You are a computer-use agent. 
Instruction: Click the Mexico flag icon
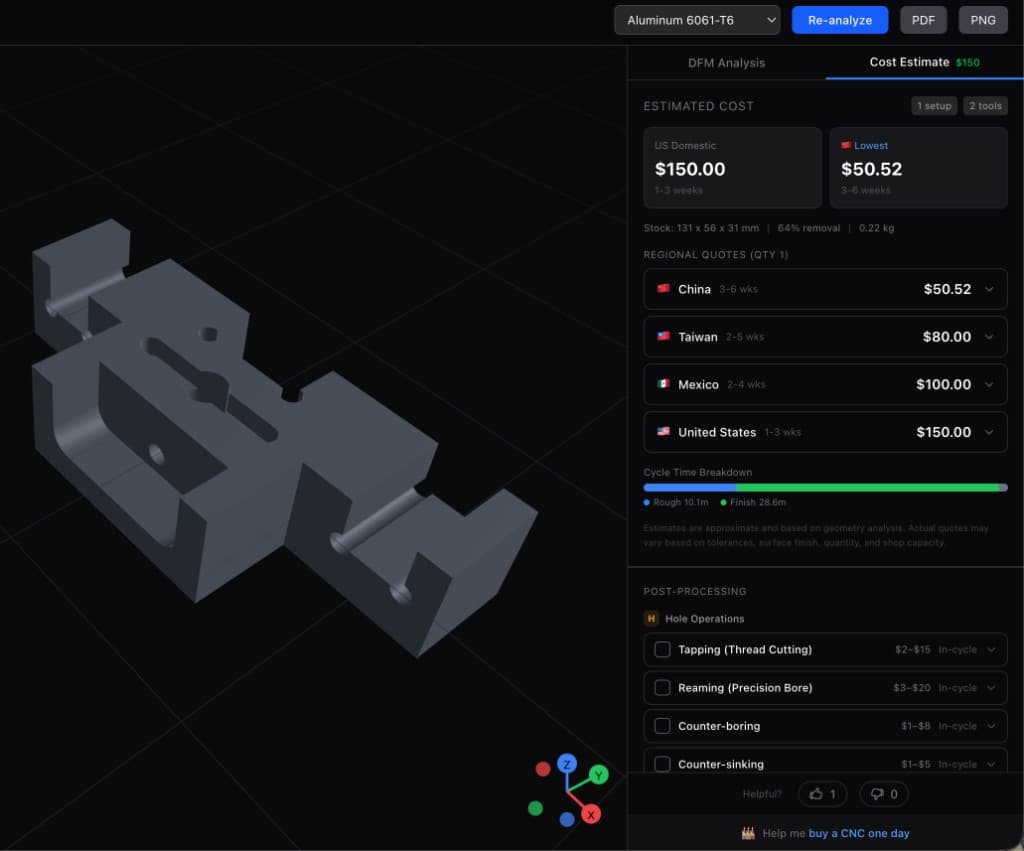[662, 384]
